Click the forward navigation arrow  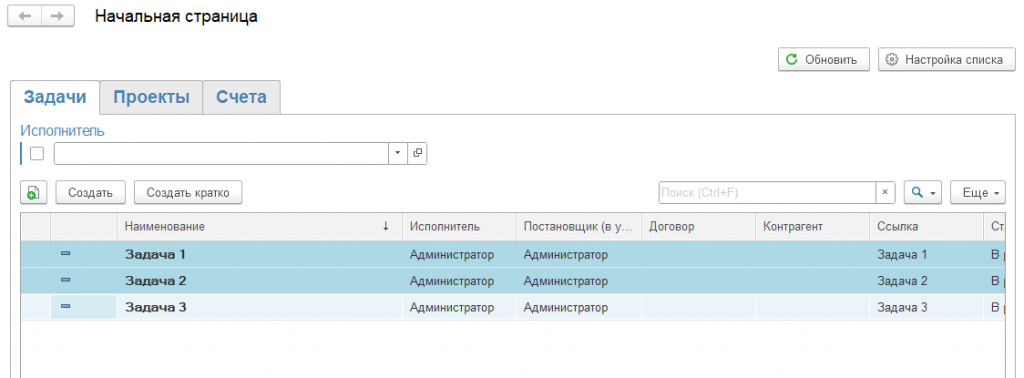click(58, 17)
